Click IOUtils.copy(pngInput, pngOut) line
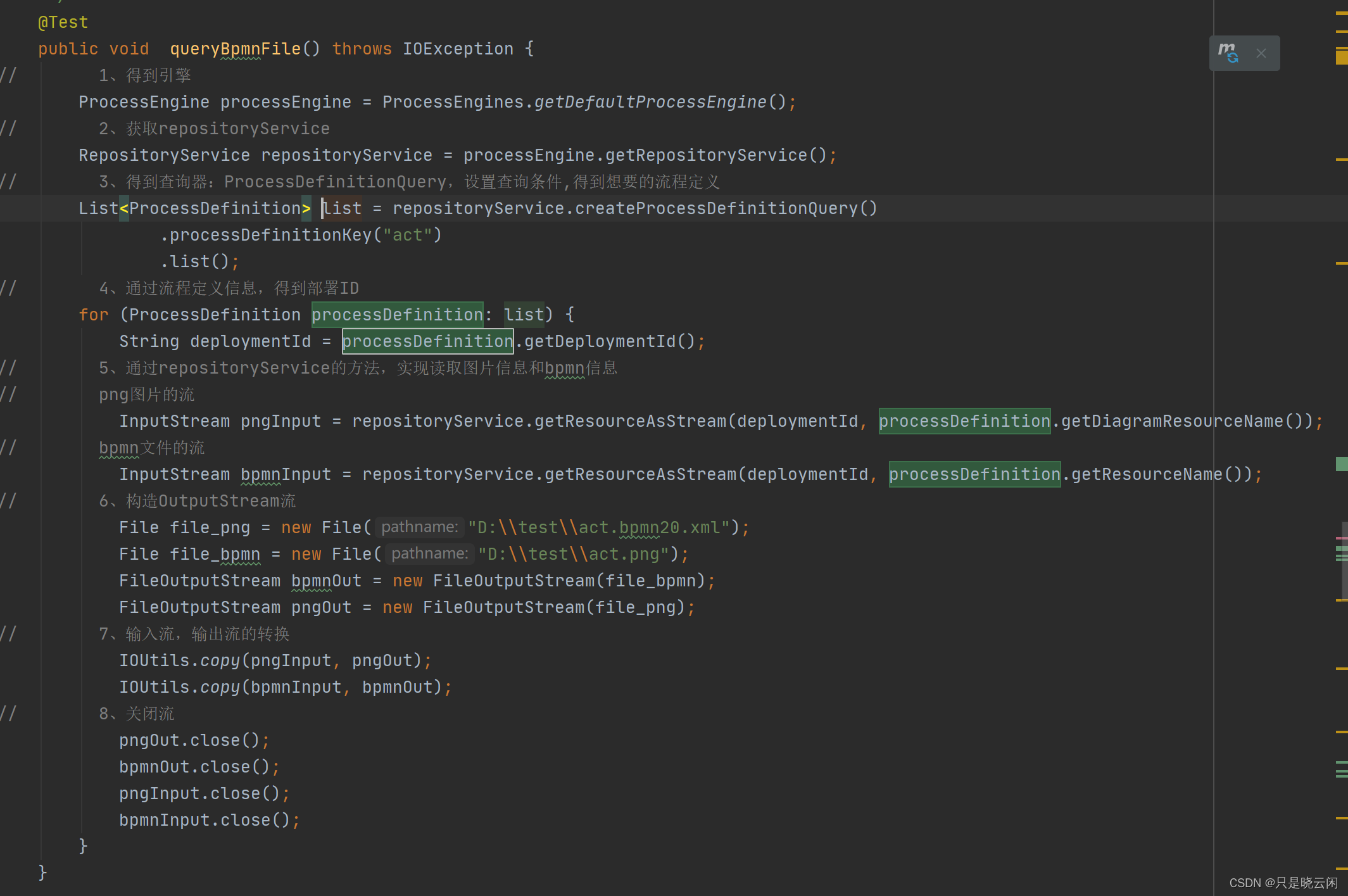 pyautogui.click(x=275, y=660)
